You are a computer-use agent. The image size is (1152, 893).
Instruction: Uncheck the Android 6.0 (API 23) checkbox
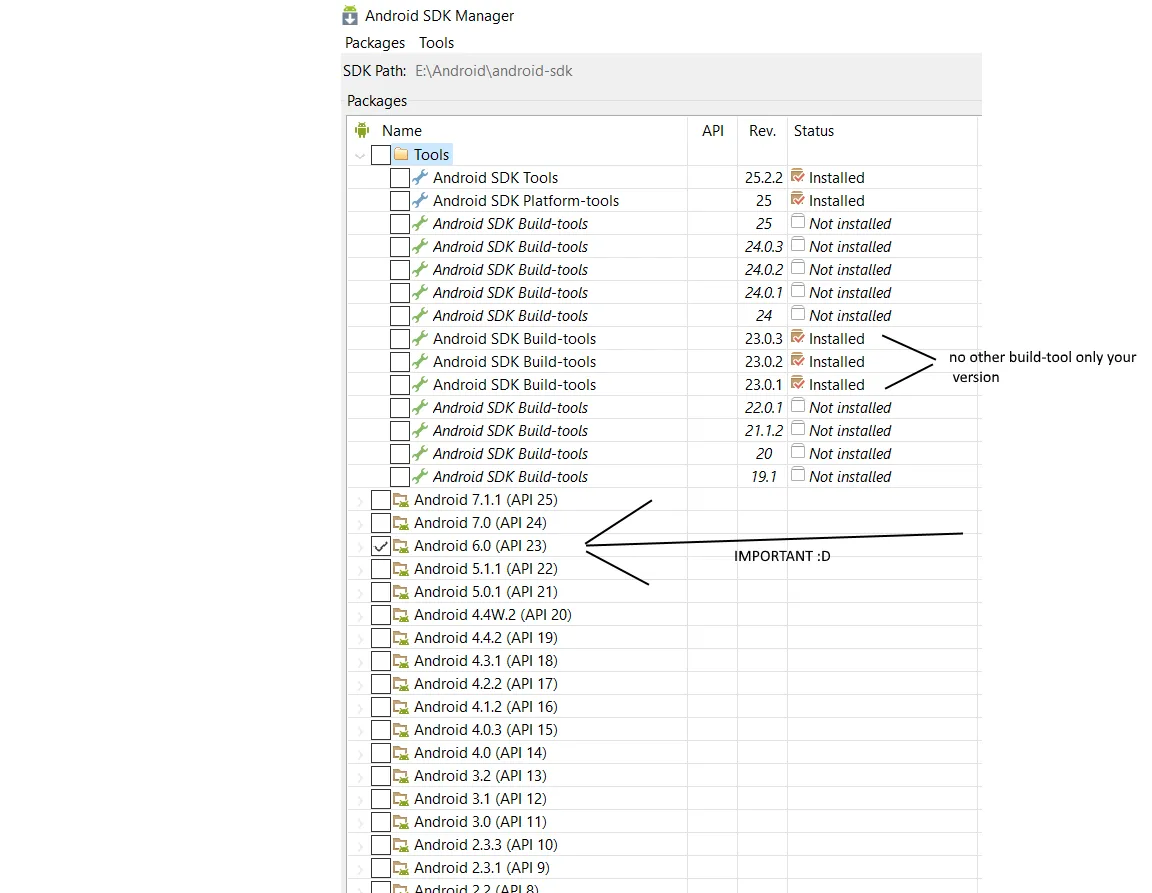click(381, 545)
